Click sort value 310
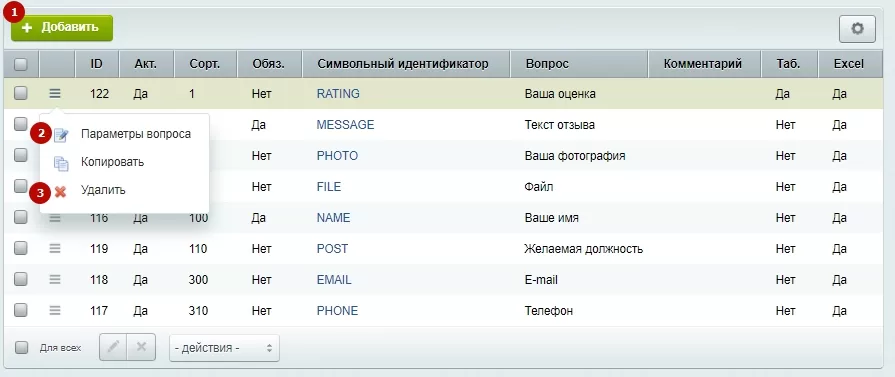895x377 pixels. tap(199, 311)
